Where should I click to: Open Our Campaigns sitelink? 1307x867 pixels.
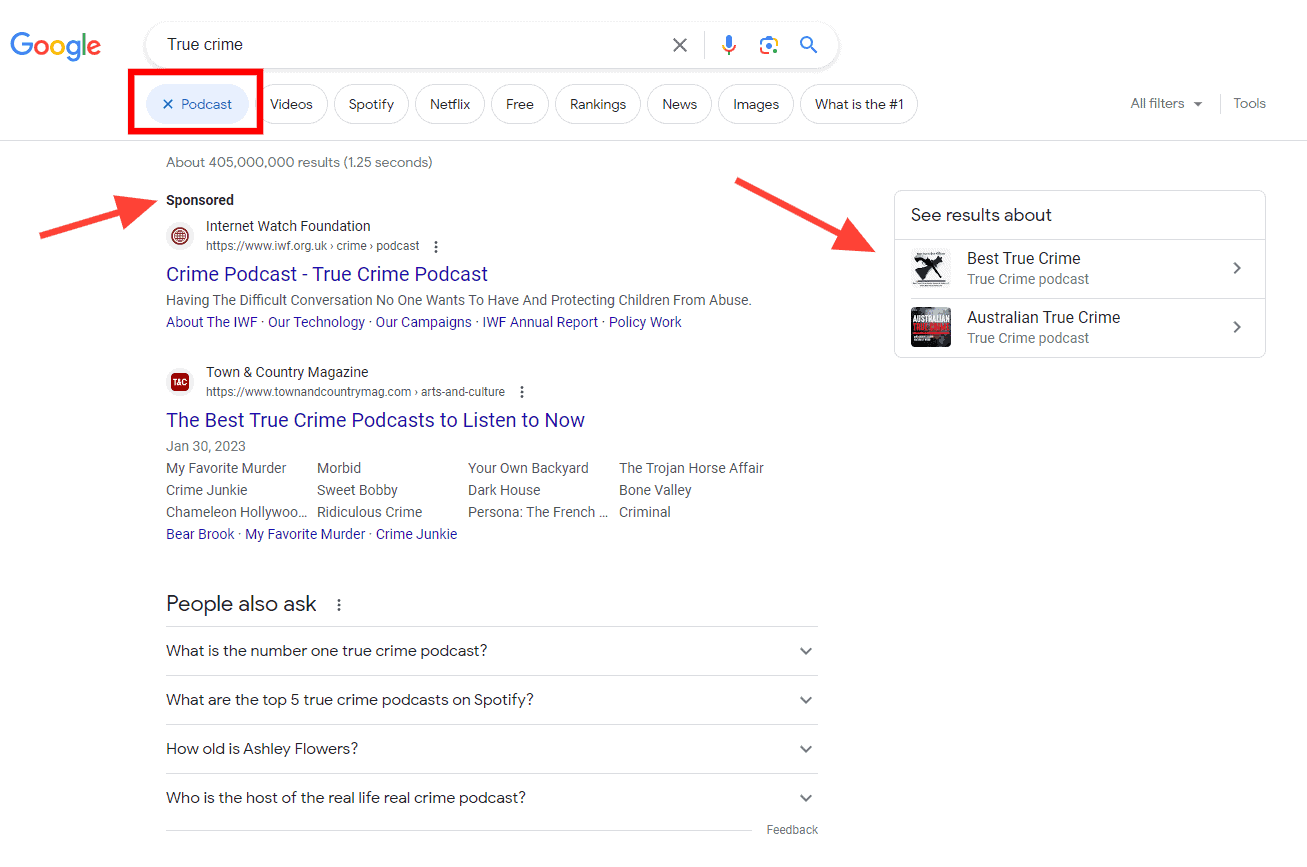423,322
